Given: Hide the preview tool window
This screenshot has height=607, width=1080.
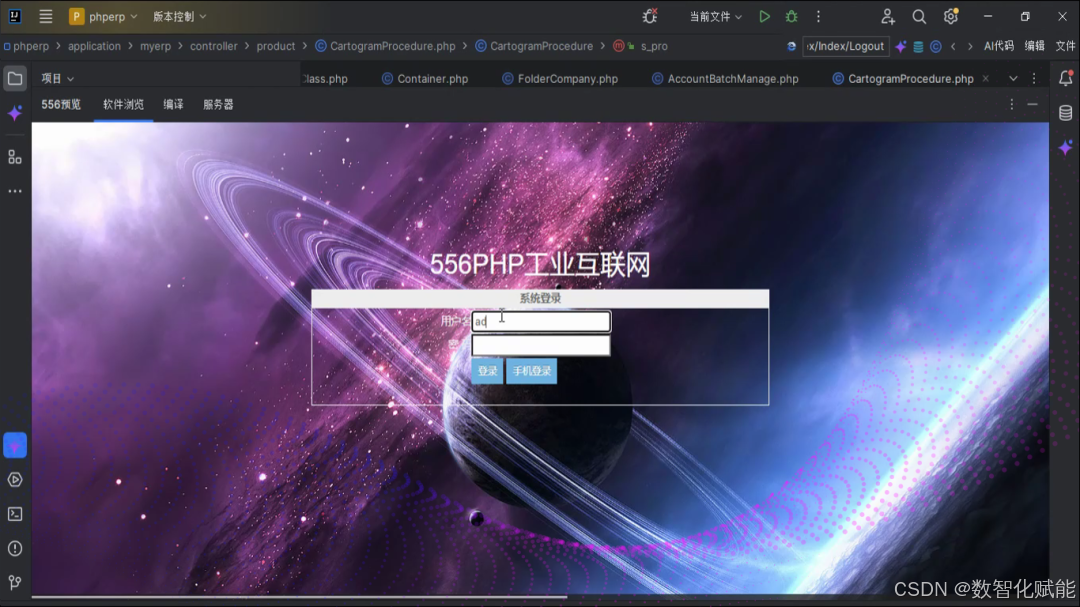Looking at the screenshot, I should (x=1032, y=105).
